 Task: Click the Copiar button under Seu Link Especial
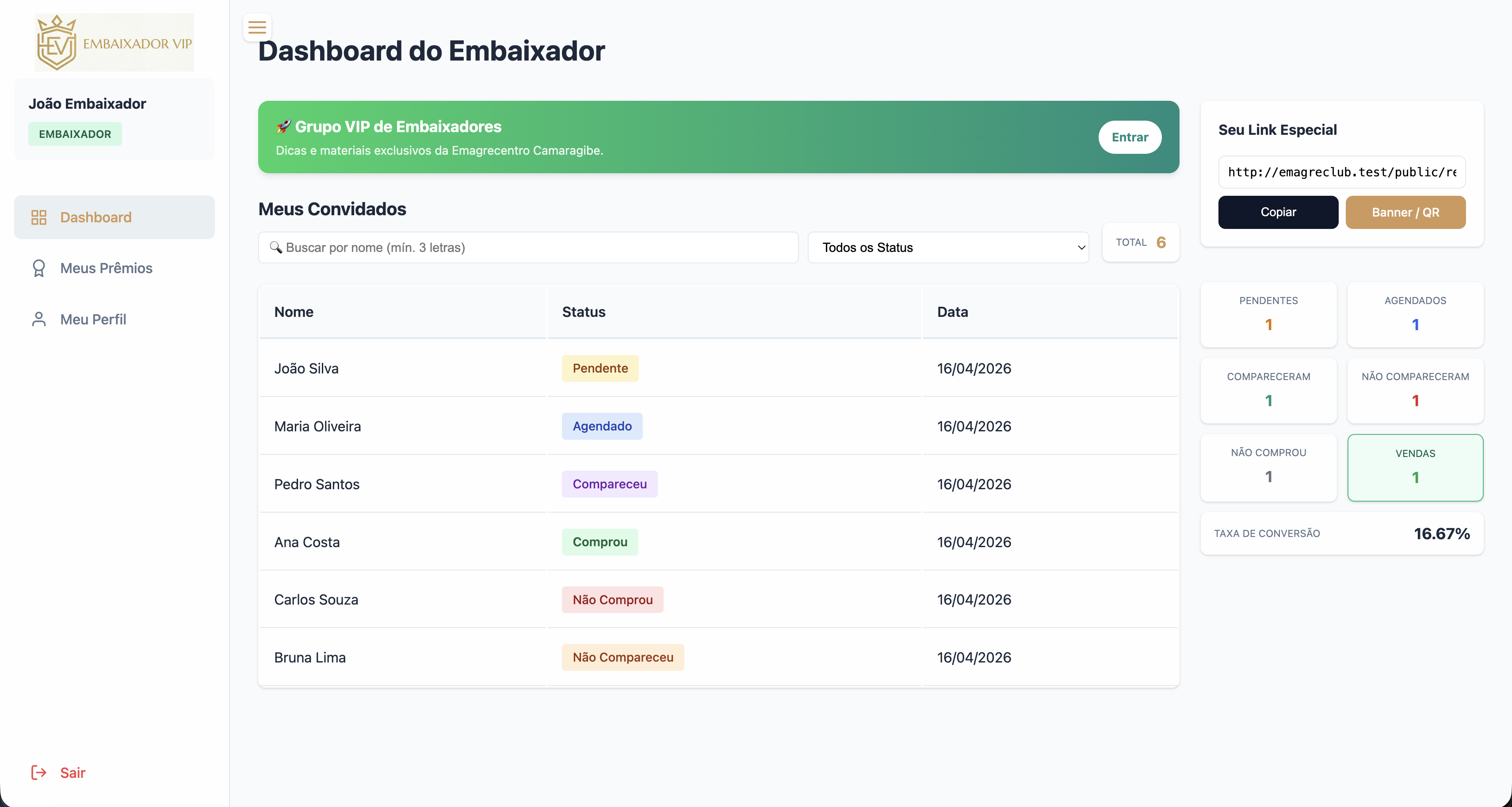(1278, 212)
